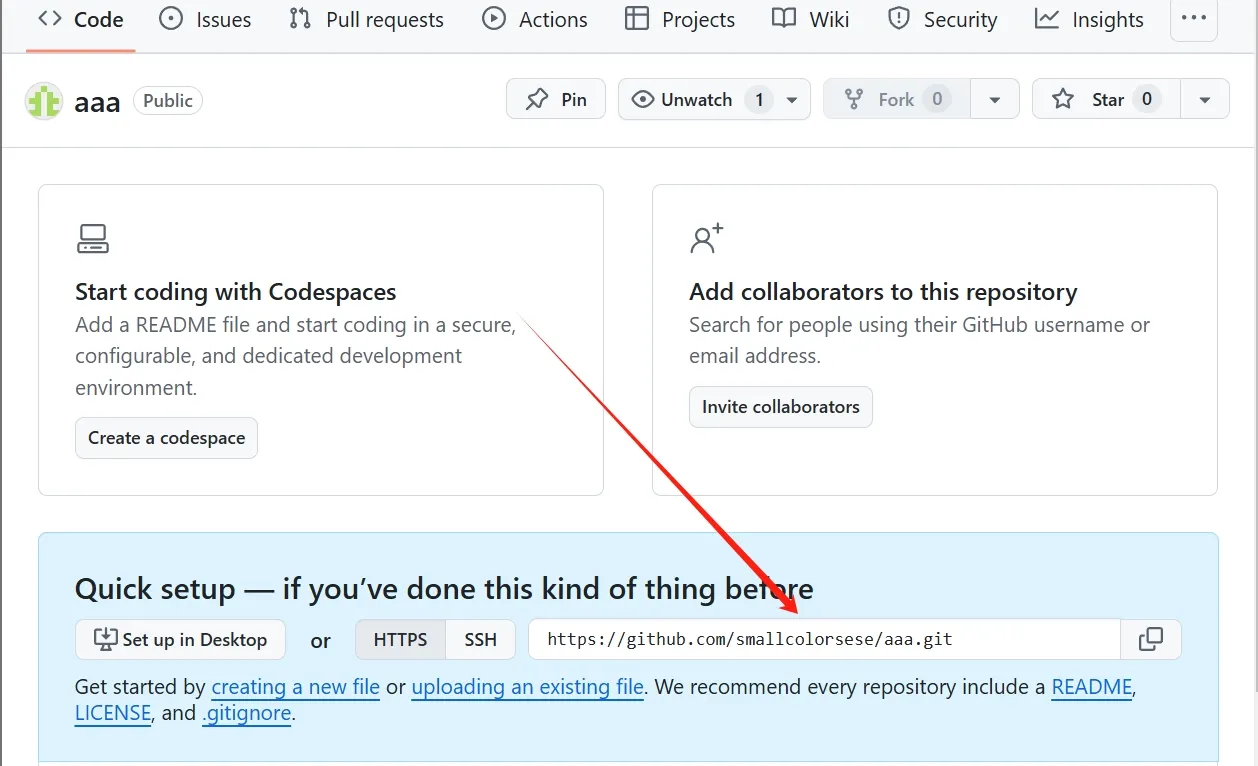Open the Pull requests tab
Viewport: 1258px width, 766px height.
[x=366, y=19]
